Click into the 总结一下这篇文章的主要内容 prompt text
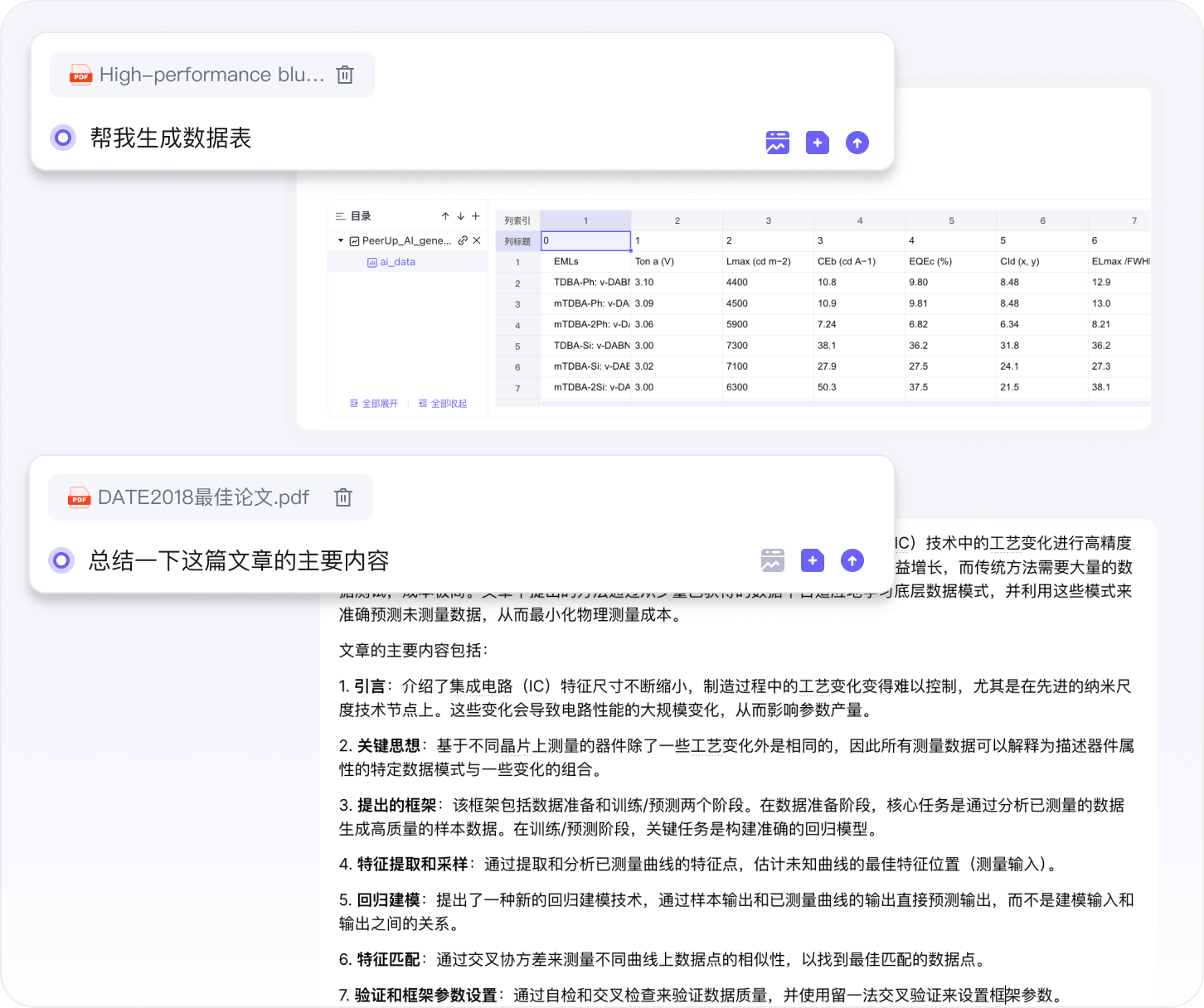This screenshot has height=1008, width=1204. 239,560
